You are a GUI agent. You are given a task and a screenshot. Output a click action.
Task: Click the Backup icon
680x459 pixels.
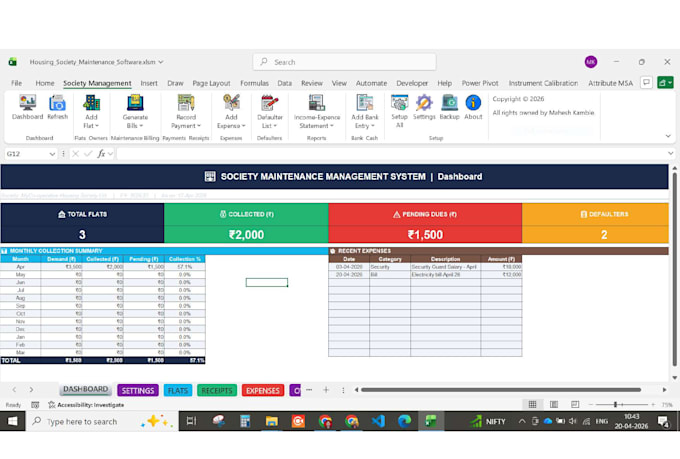click(449, 107)
